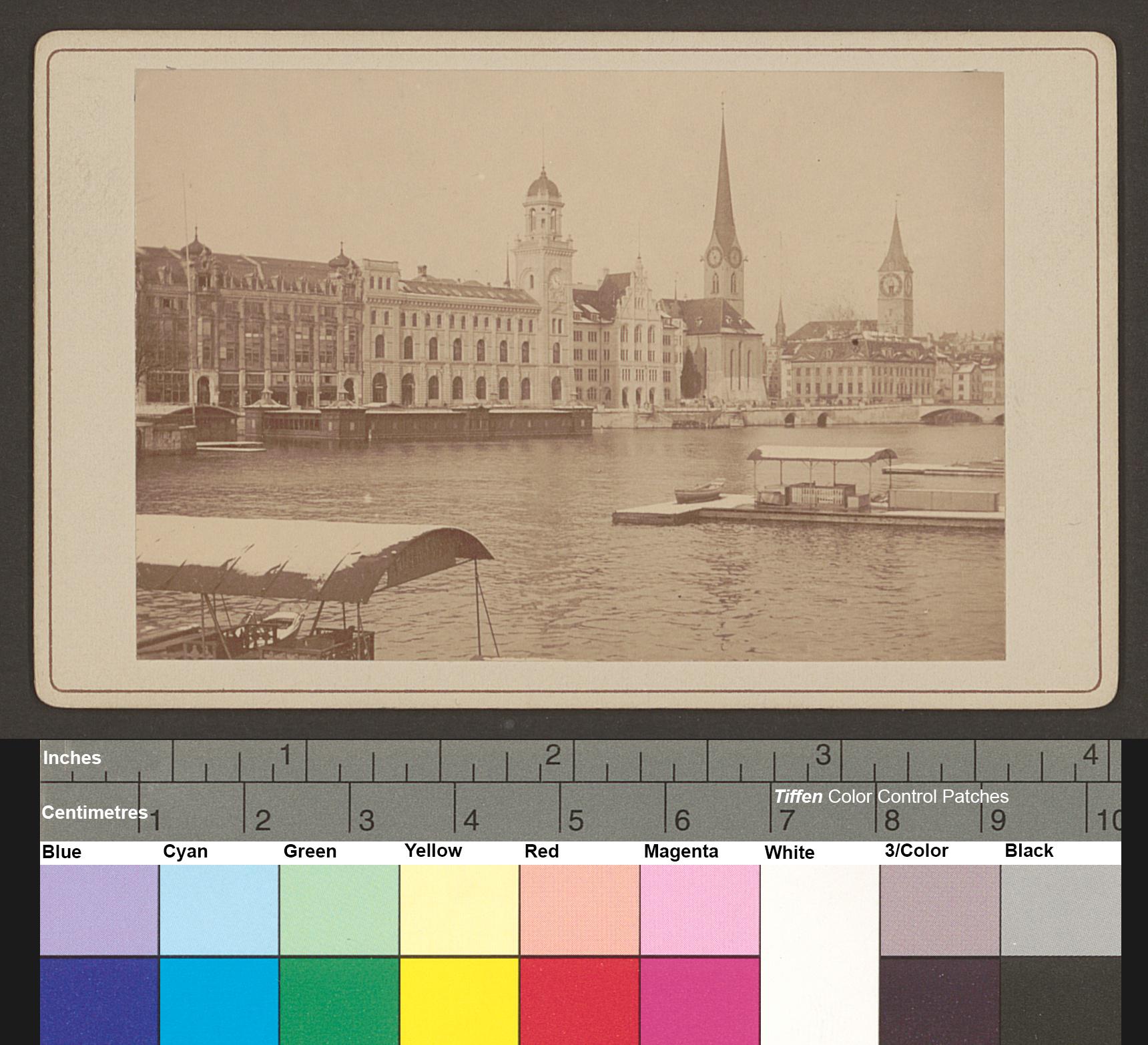Click the number 9 on the centimetres scale
This screenshot has height=1045, width=1148.
[x=998, y=821]
